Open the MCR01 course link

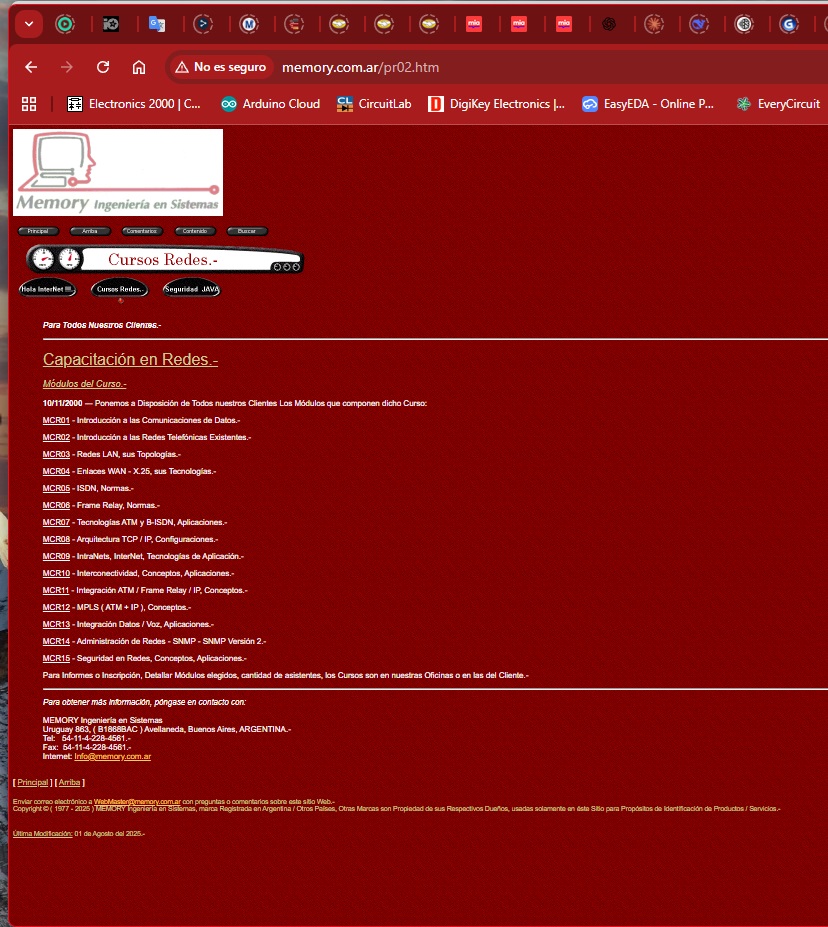[x=55, y=420]
